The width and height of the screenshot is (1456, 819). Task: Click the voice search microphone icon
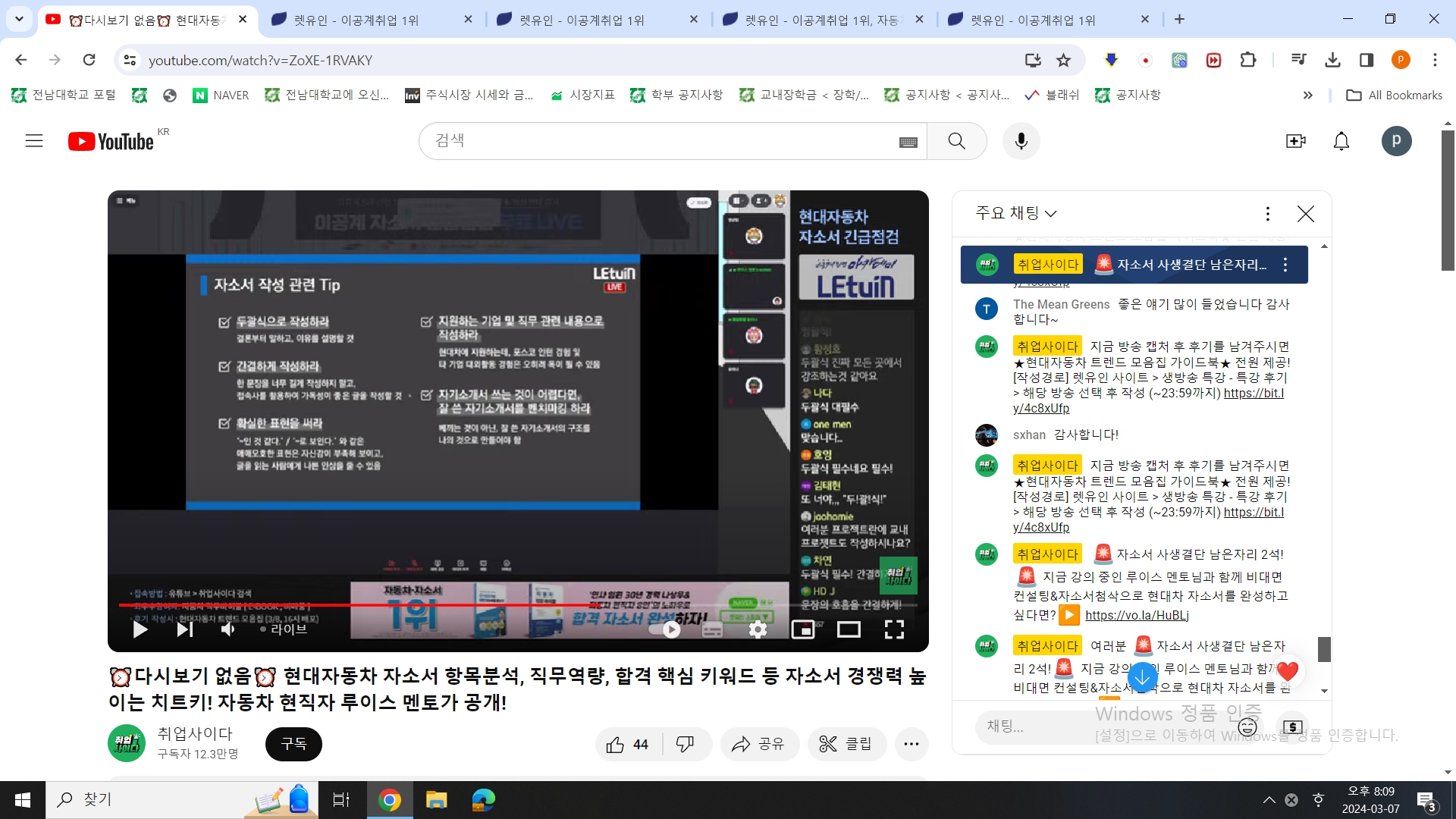point(1021,141)
